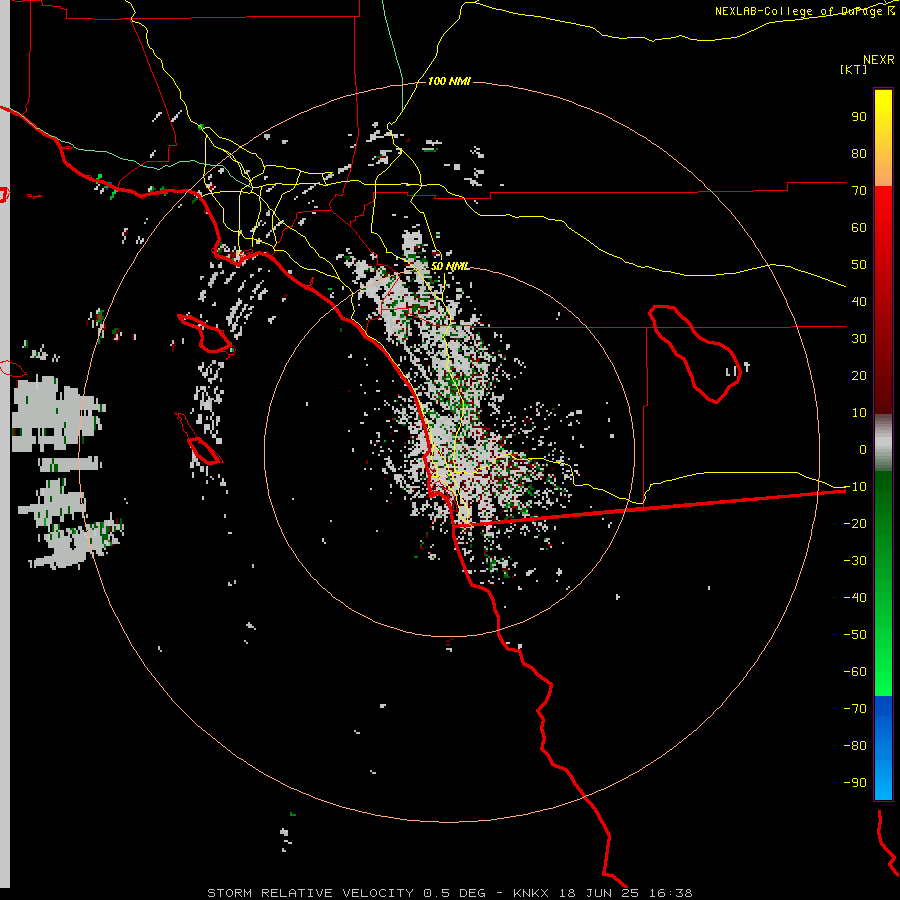The image size is (900, 900).
Task: Click the -10 value on the velocity scale
Action: (x=855, y=487)
